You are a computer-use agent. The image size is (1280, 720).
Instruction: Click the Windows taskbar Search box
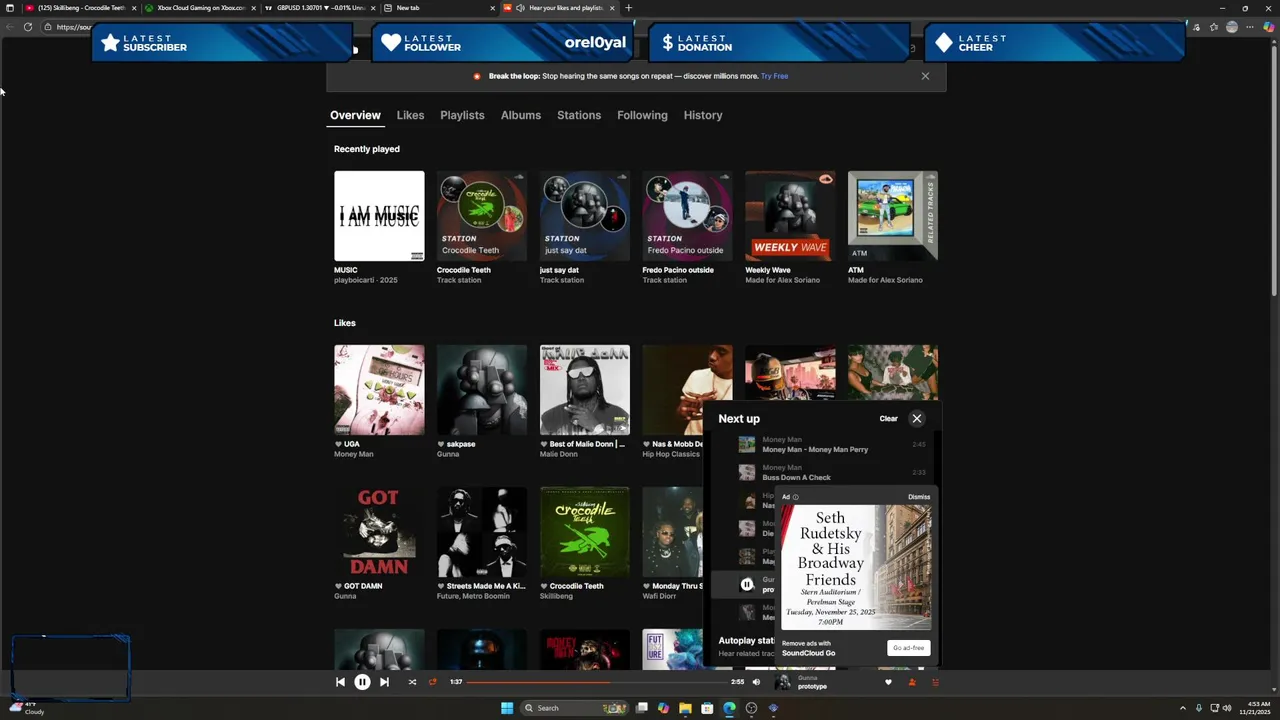click(x=573, y=708)
